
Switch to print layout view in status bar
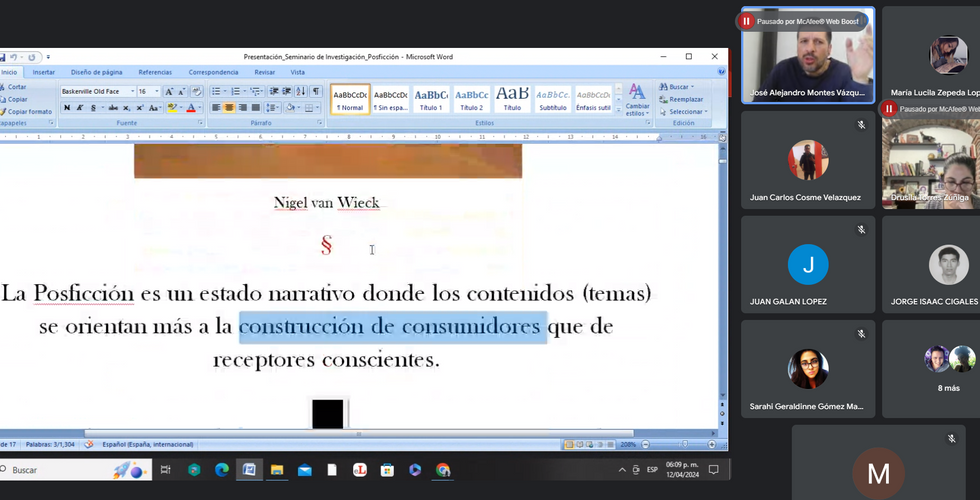569,444
